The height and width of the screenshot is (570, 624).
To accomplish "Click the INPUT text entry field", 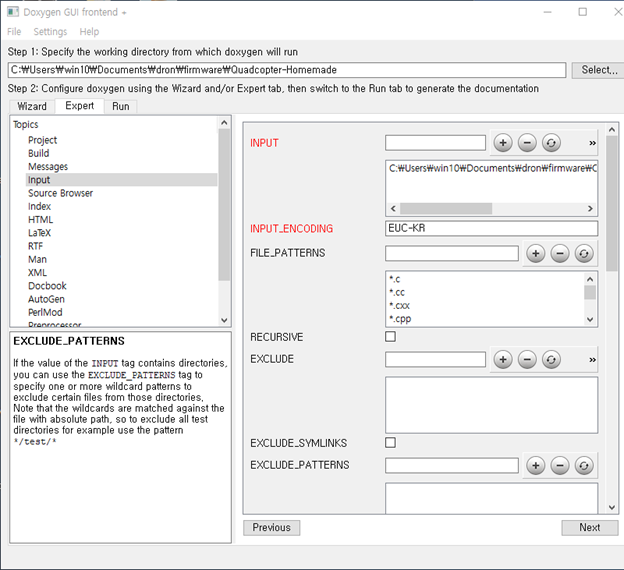I will (435, 143).
